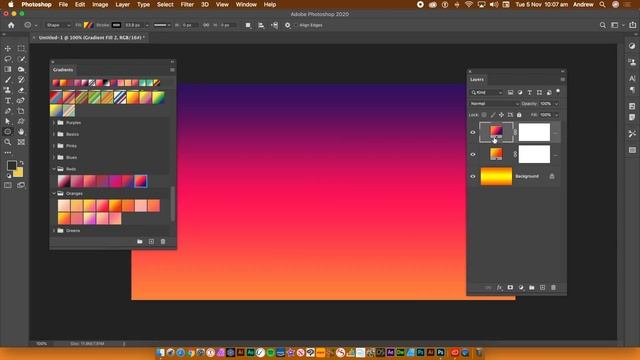Create new adjustment layer half-circle icon
Image resolution: width=640 pixels, height=360 pixels.
point(521,288)
